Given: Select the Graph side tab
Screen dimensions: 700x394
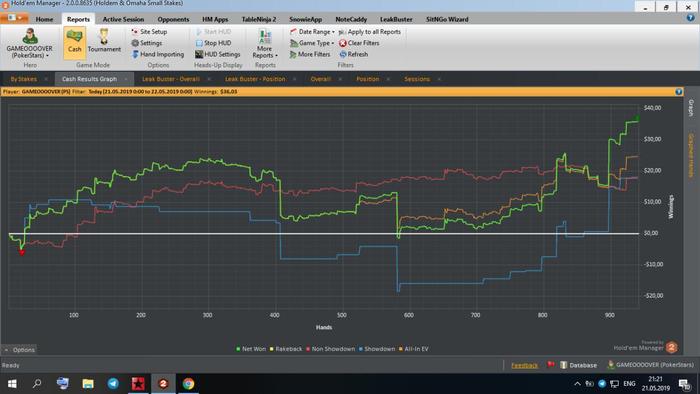Looking at the screenshot, I should tap(691, 108).
